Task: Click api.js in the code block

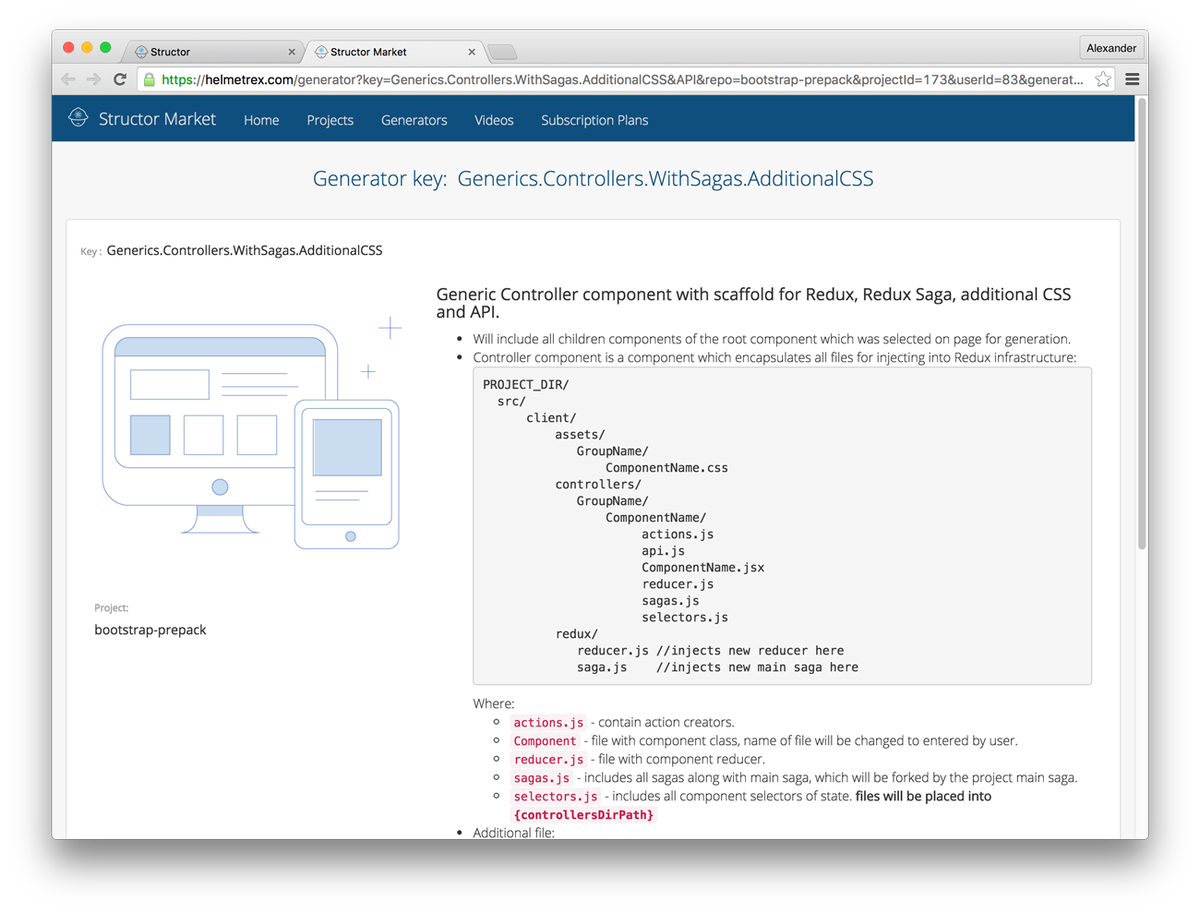Action: [663, 551]
